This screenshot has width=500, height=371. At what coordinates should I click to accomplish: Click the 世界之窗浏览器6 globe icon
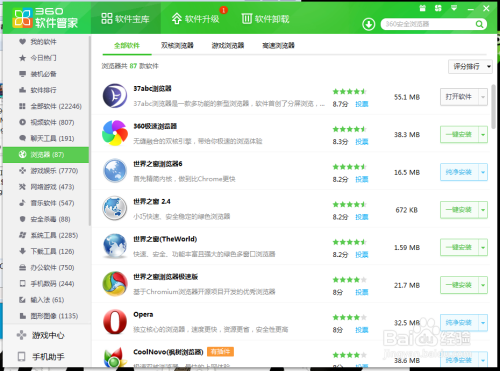[115, 171]
